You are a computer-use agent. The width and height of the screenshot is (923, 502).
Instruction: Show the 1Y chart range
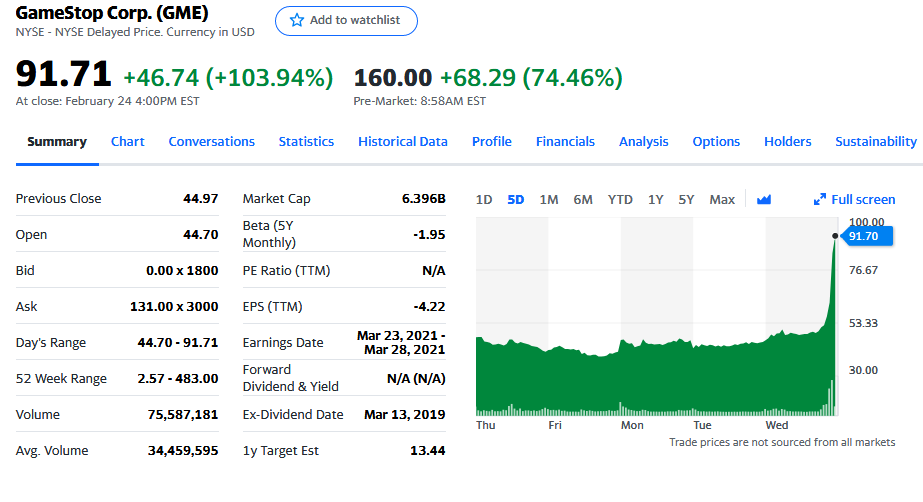[x=656, y=199]
